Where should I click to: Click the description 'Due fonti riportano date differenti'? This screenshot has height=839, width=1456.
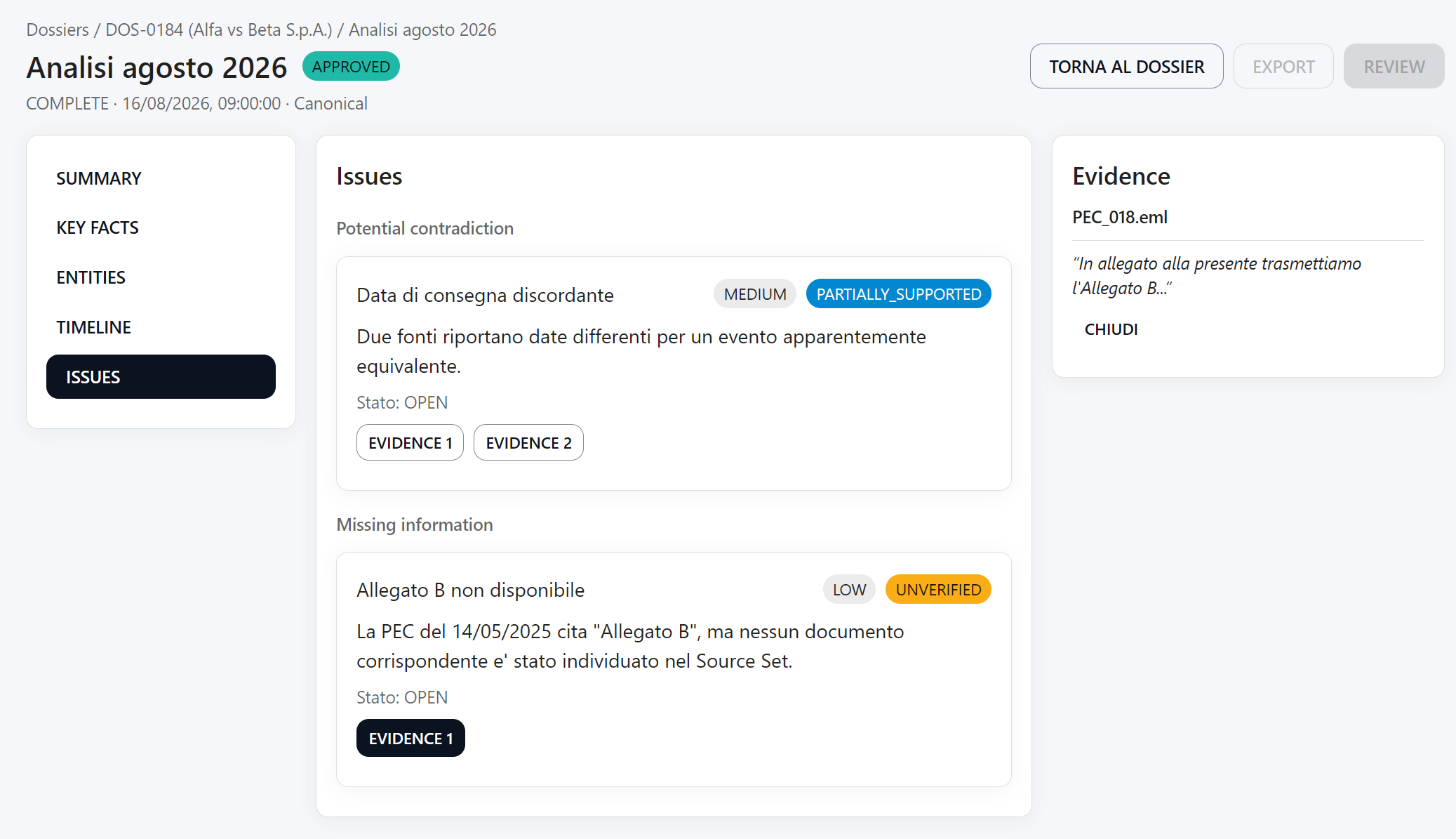[641, 352]
